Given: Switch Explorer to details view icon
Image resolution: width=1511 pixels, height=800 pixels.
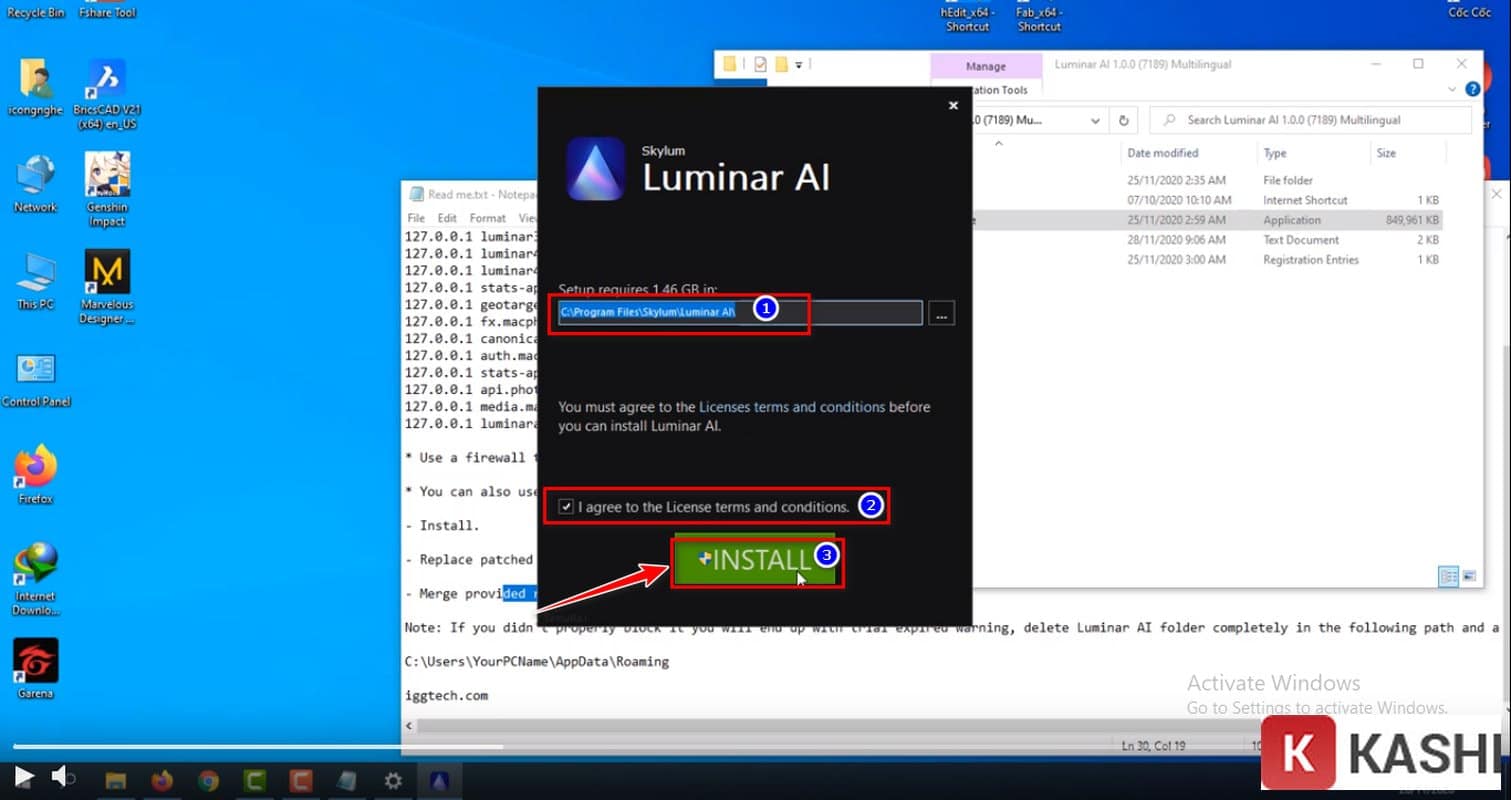Looking at the screenshot, I should coord(1448,576).
